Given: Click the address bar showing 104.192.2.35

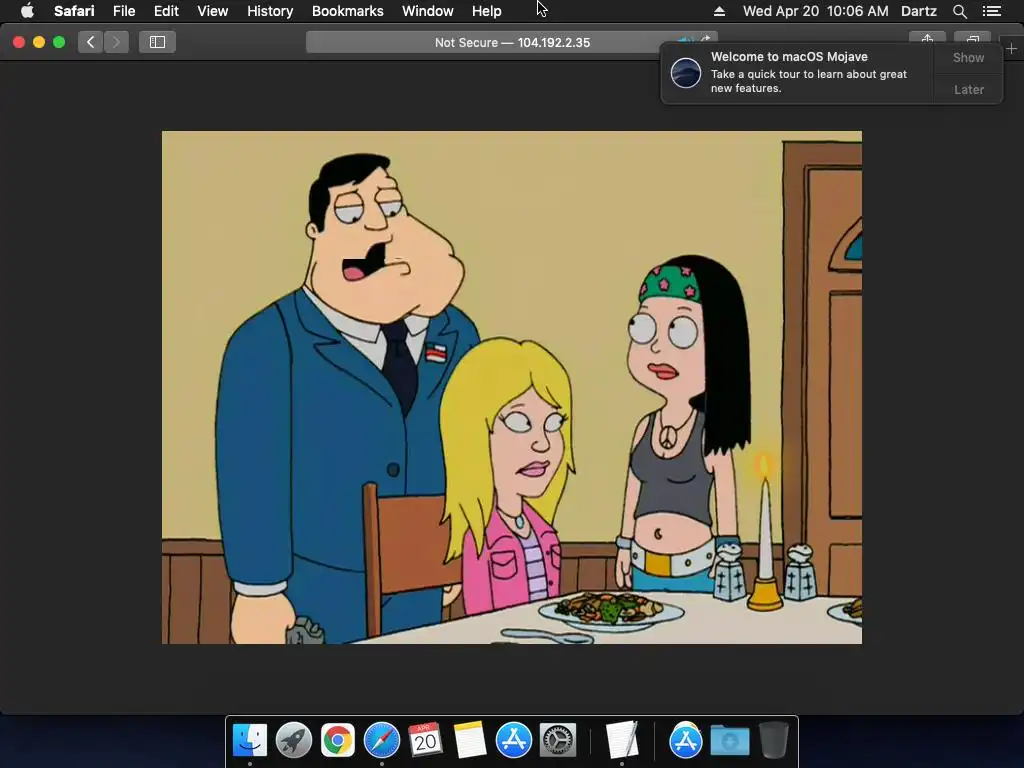Looking at the screenshot, I should pyautogui.click(x=511, y=42).
